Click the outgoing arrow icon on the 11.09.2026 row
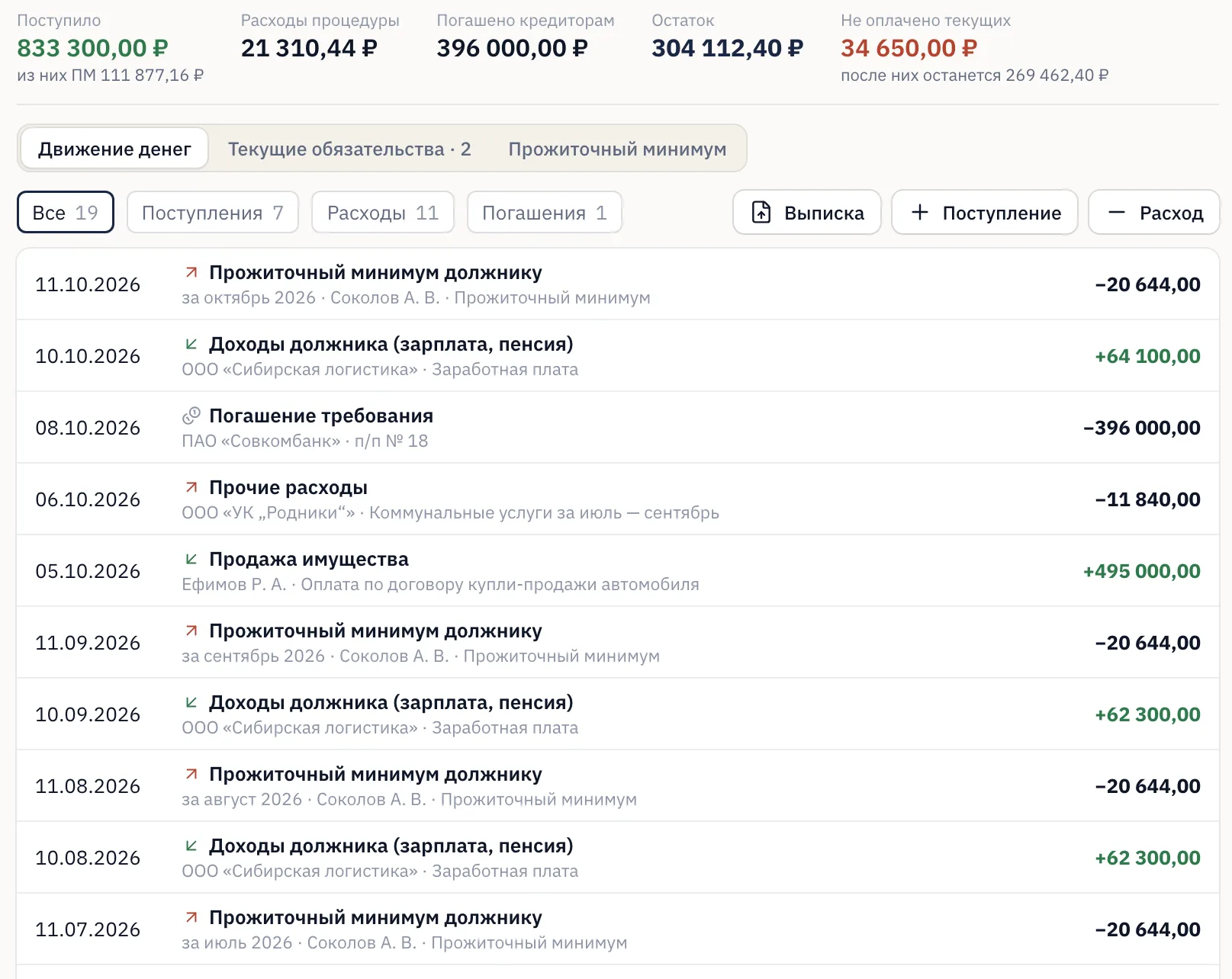The height and width of the screenshot is (979, 1232). [x=191, y=631]
